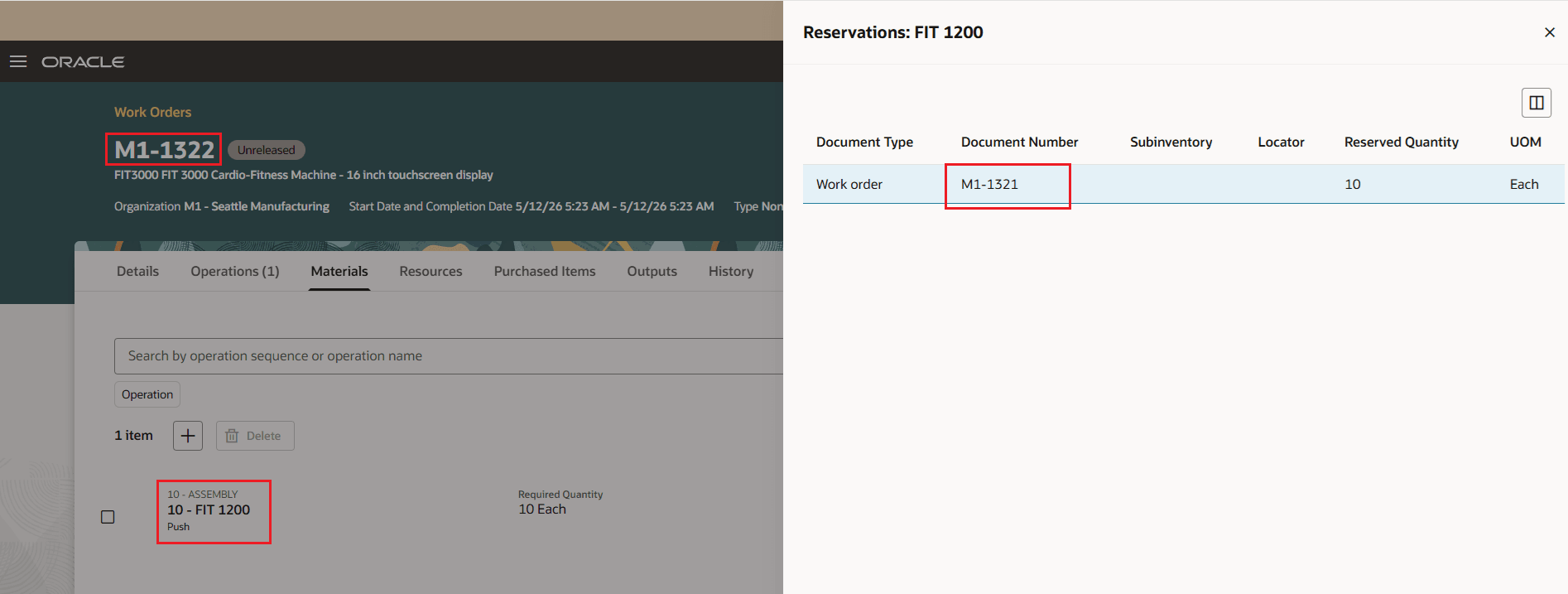The height and width of the screenshot is (594, 1568).
Task: Close the Reservations panel
Action: [1550, 32]
